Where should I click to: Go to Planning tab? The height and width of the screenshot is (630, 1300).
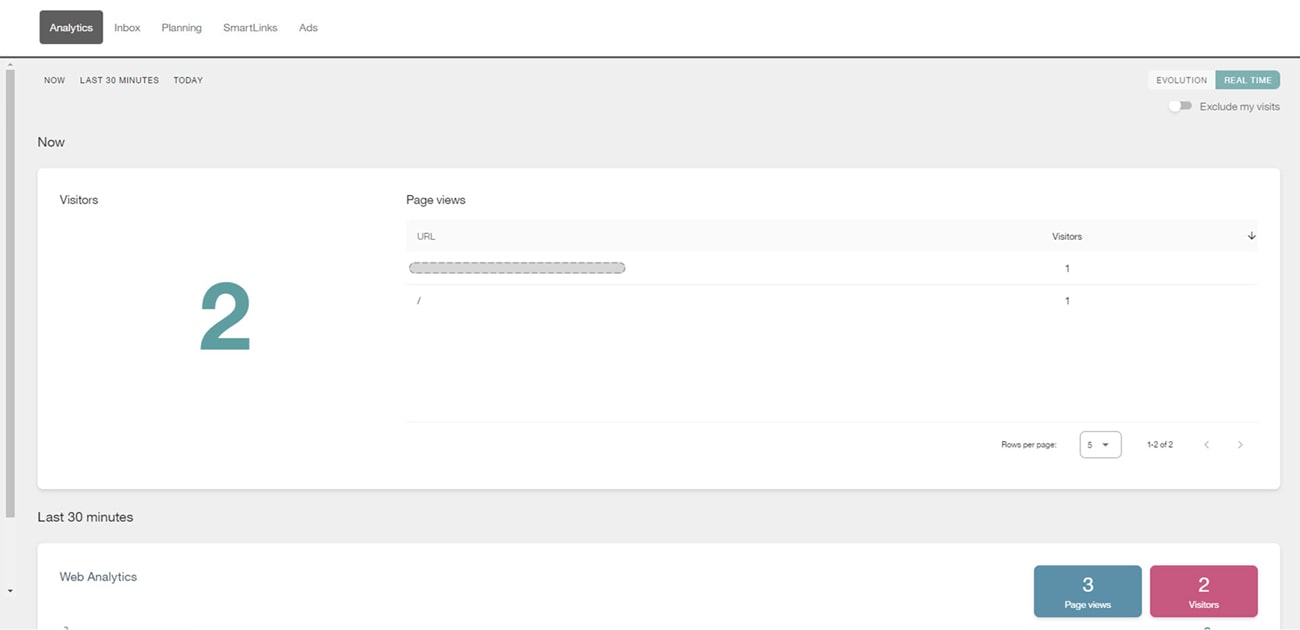(x=182, y=28)
